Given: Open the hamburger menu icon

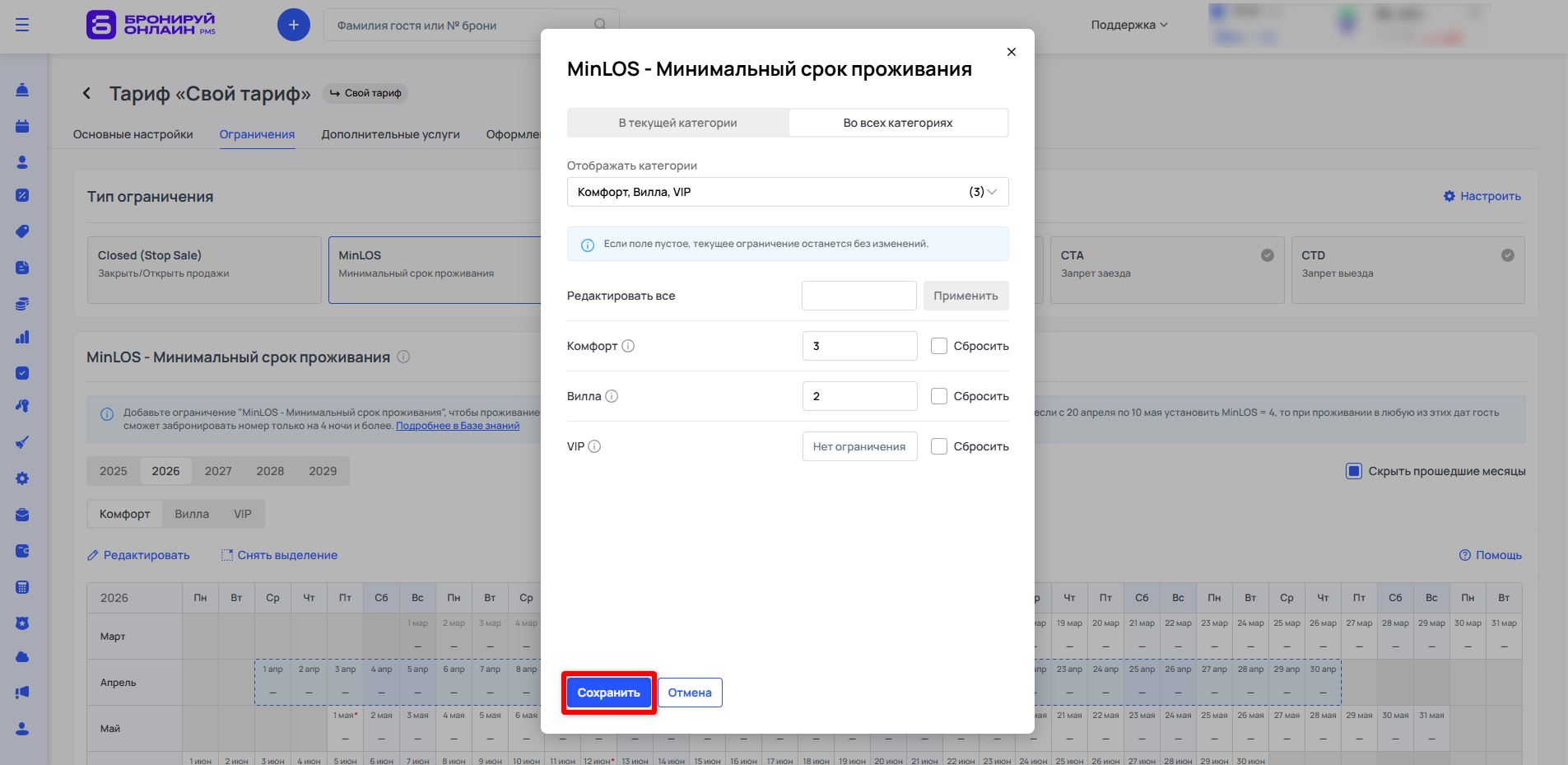Looking at the screenshot, I should tap(22, 25).
